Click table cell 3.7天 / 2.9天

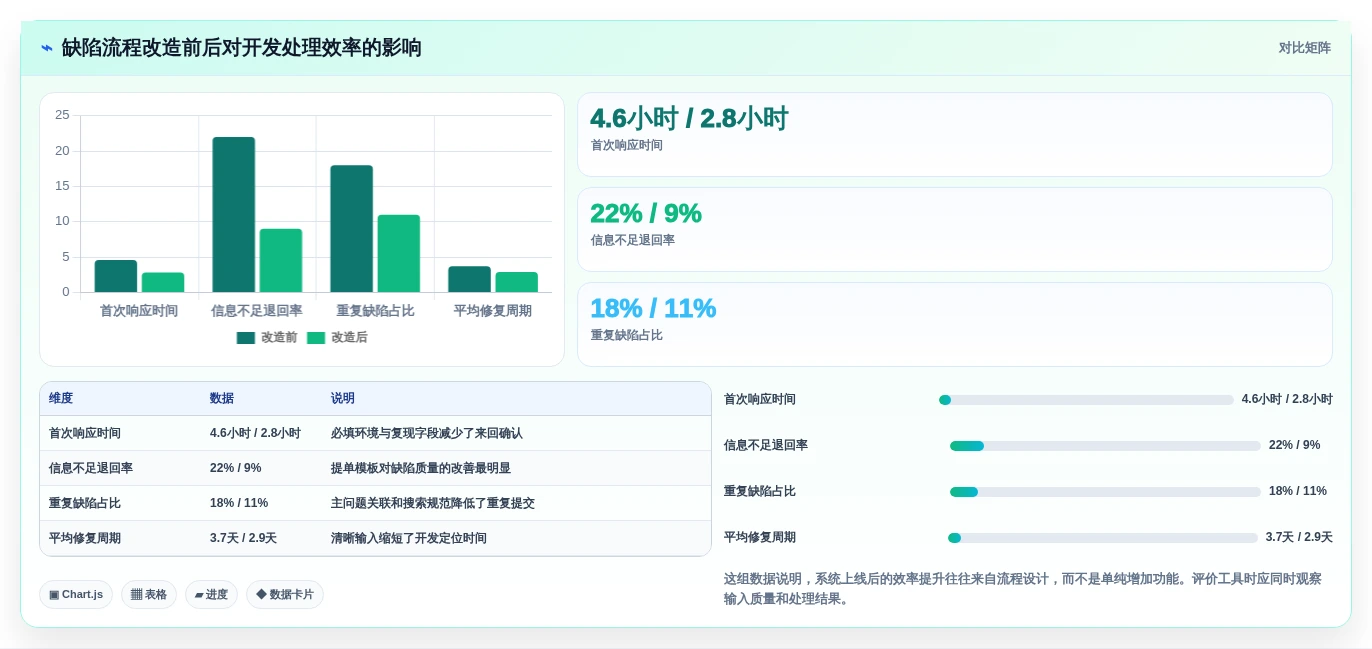243,538
